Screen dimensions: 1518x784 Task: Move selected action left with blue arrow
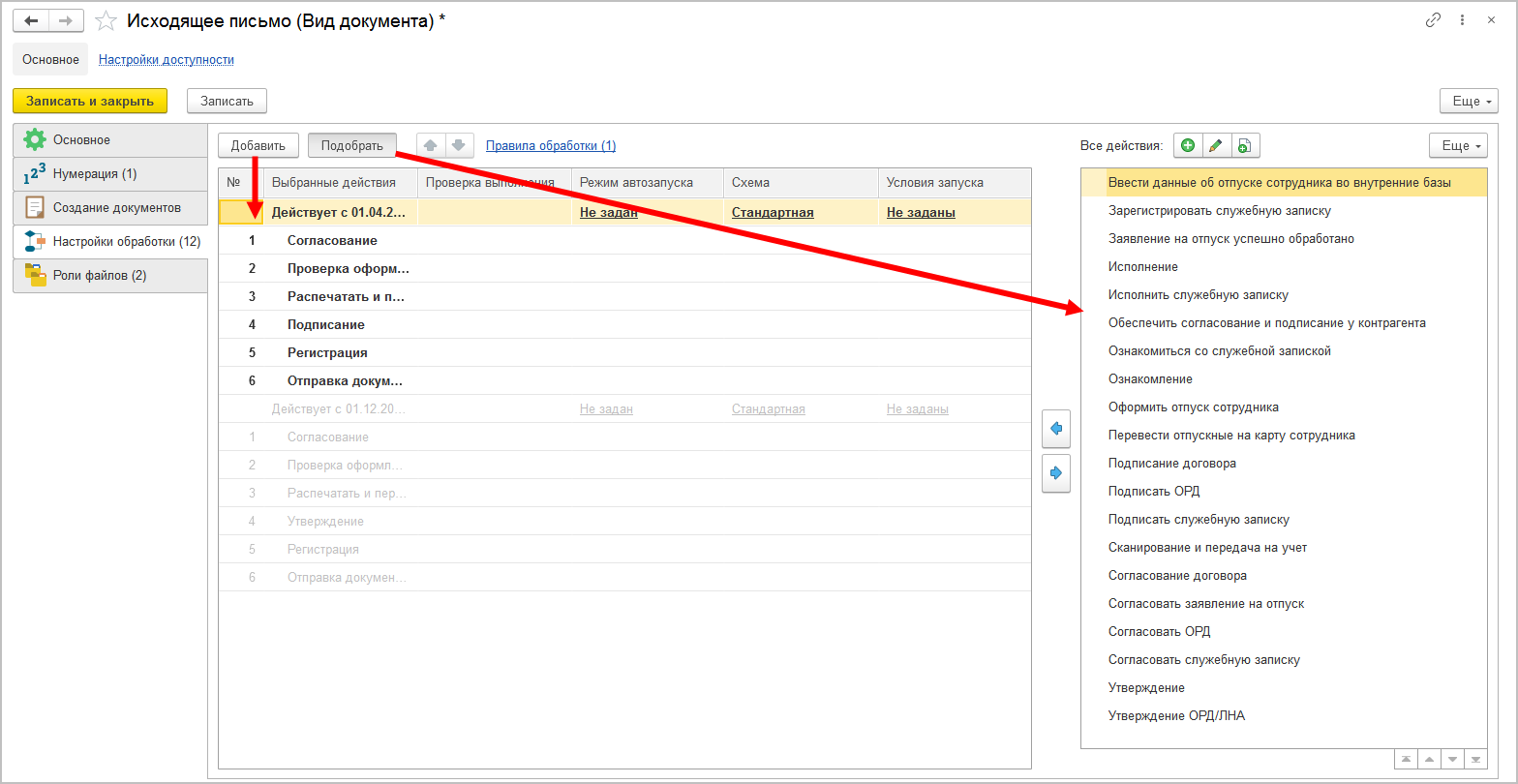coord(1055,428)
